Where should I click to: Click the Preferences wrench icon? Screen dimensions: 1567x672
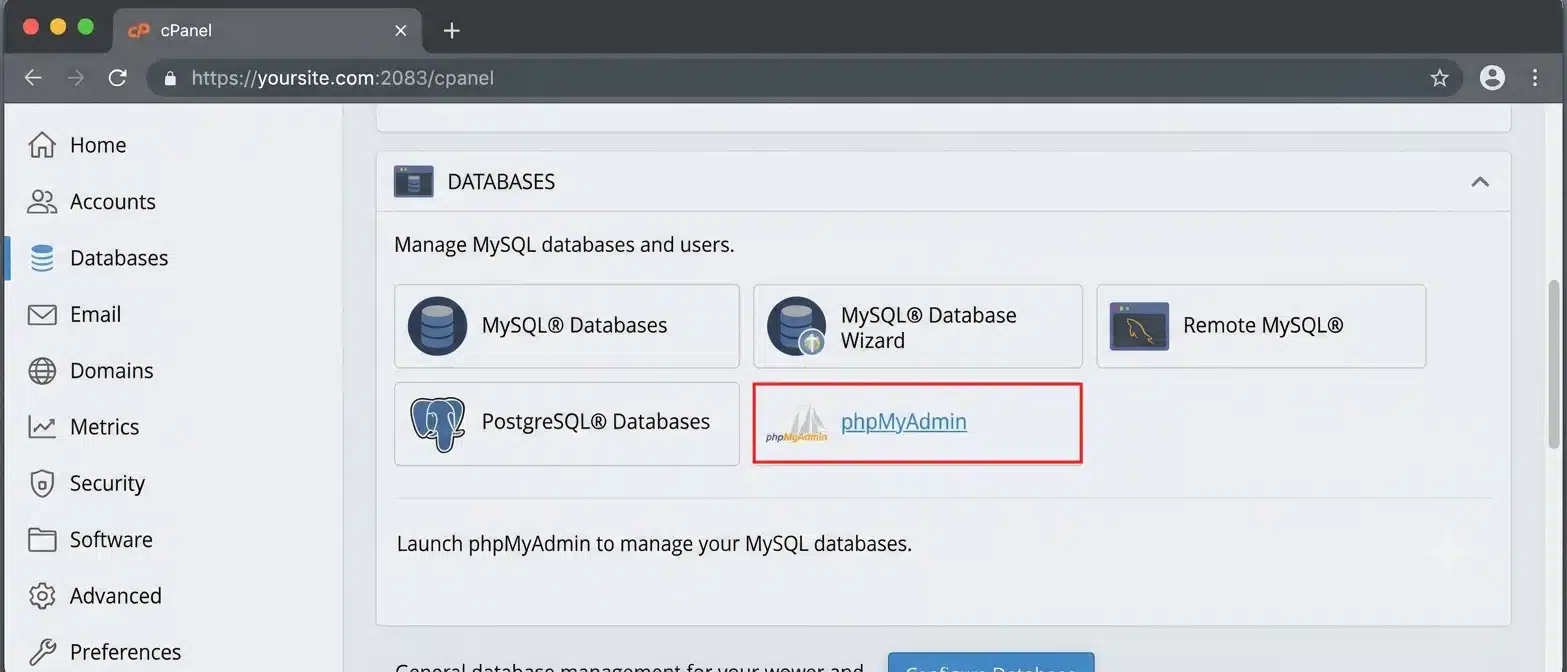click(x=42, y=652)
